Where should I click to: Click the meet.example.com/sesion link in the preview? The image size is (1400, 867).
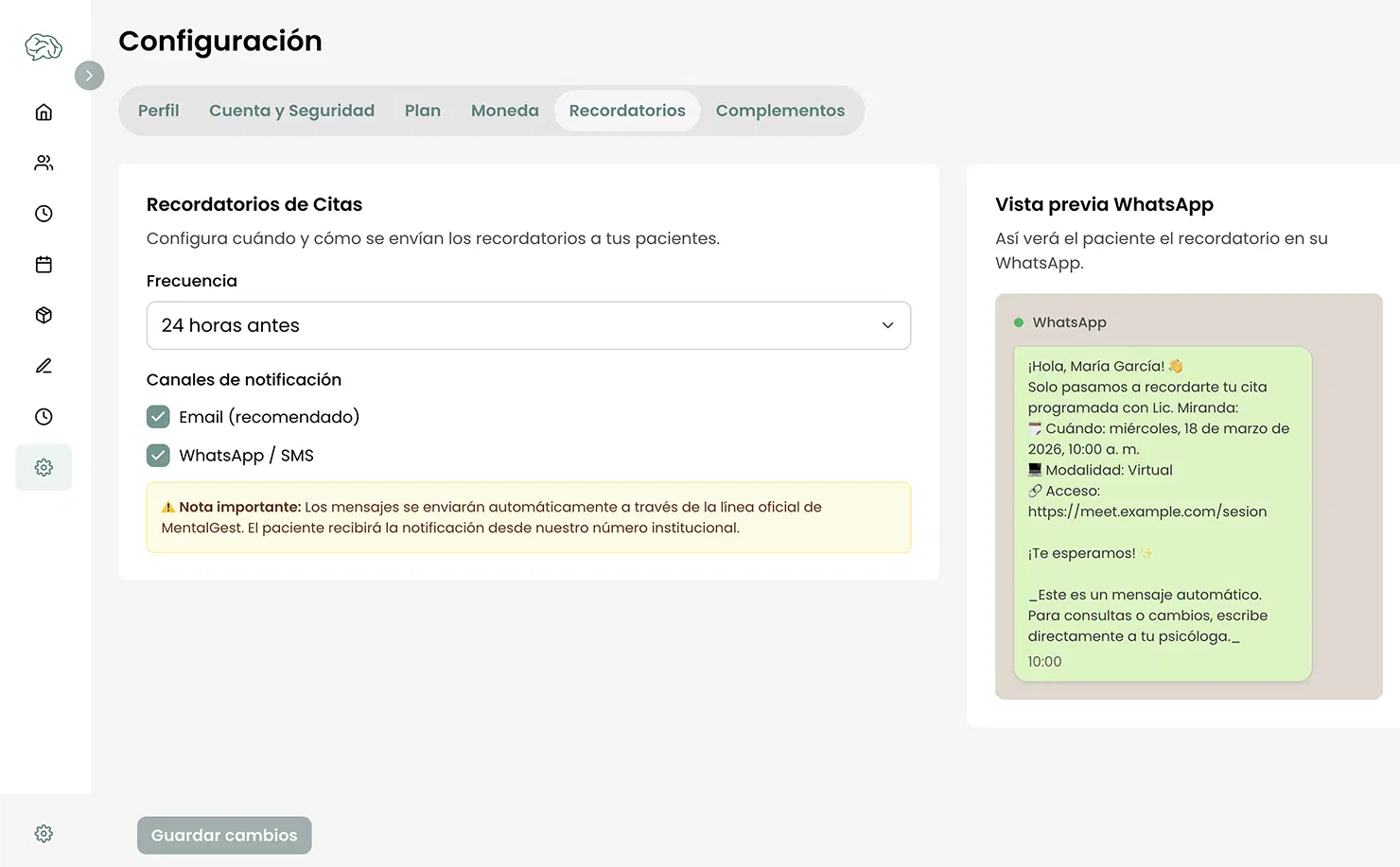(x=1147, y=512)
